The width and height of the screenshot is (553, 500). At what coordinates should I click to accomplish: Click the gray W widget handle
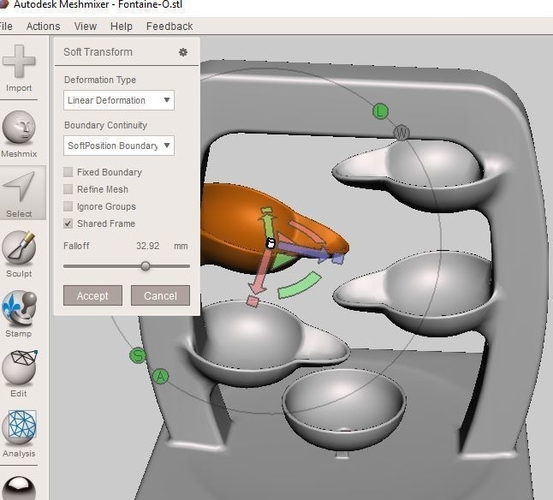(401, 133)
